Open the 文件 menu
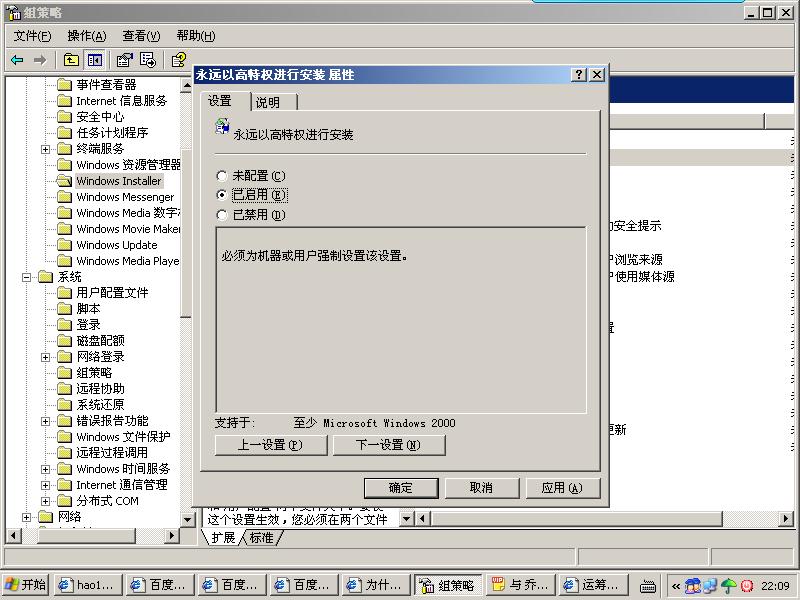The width and height of the screenshot is (800, 600). pos(32,36)
